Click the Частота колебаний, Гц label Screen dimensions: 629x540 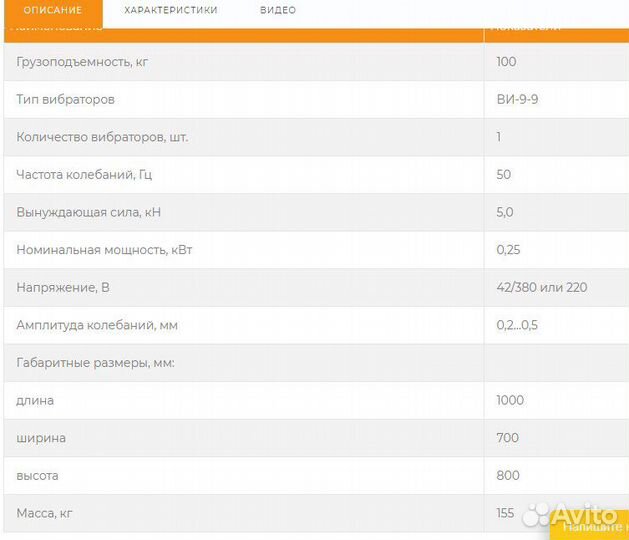(x=84, y=175)
